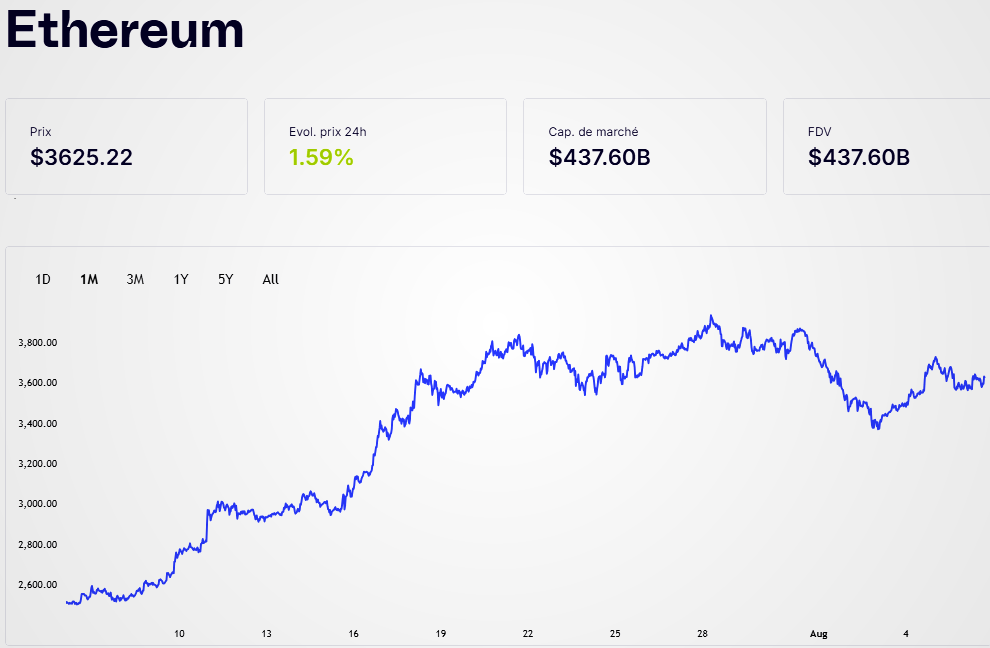Screen dimensions: 990x648
Task: Switch chart to 1D range
Action: pyautogui.click(x=43, y=279)
